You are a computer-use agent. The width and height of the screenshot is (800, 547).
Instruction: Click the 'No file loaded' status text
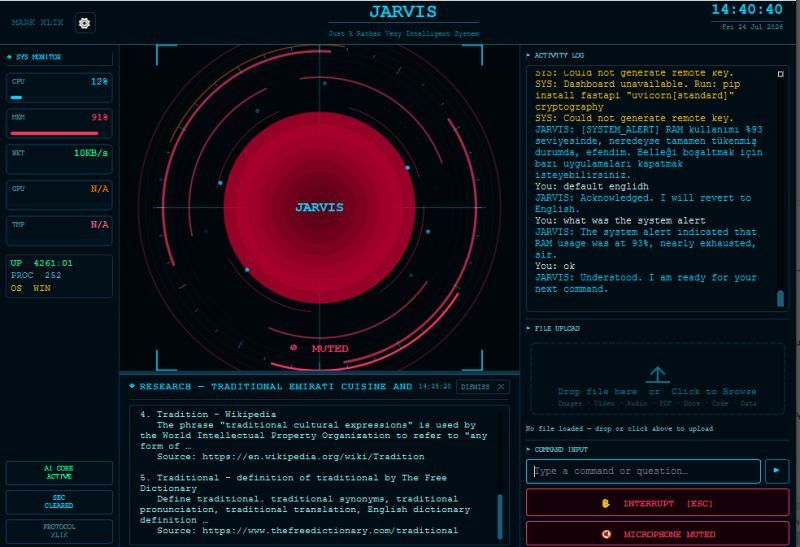(x=619, y=429)
